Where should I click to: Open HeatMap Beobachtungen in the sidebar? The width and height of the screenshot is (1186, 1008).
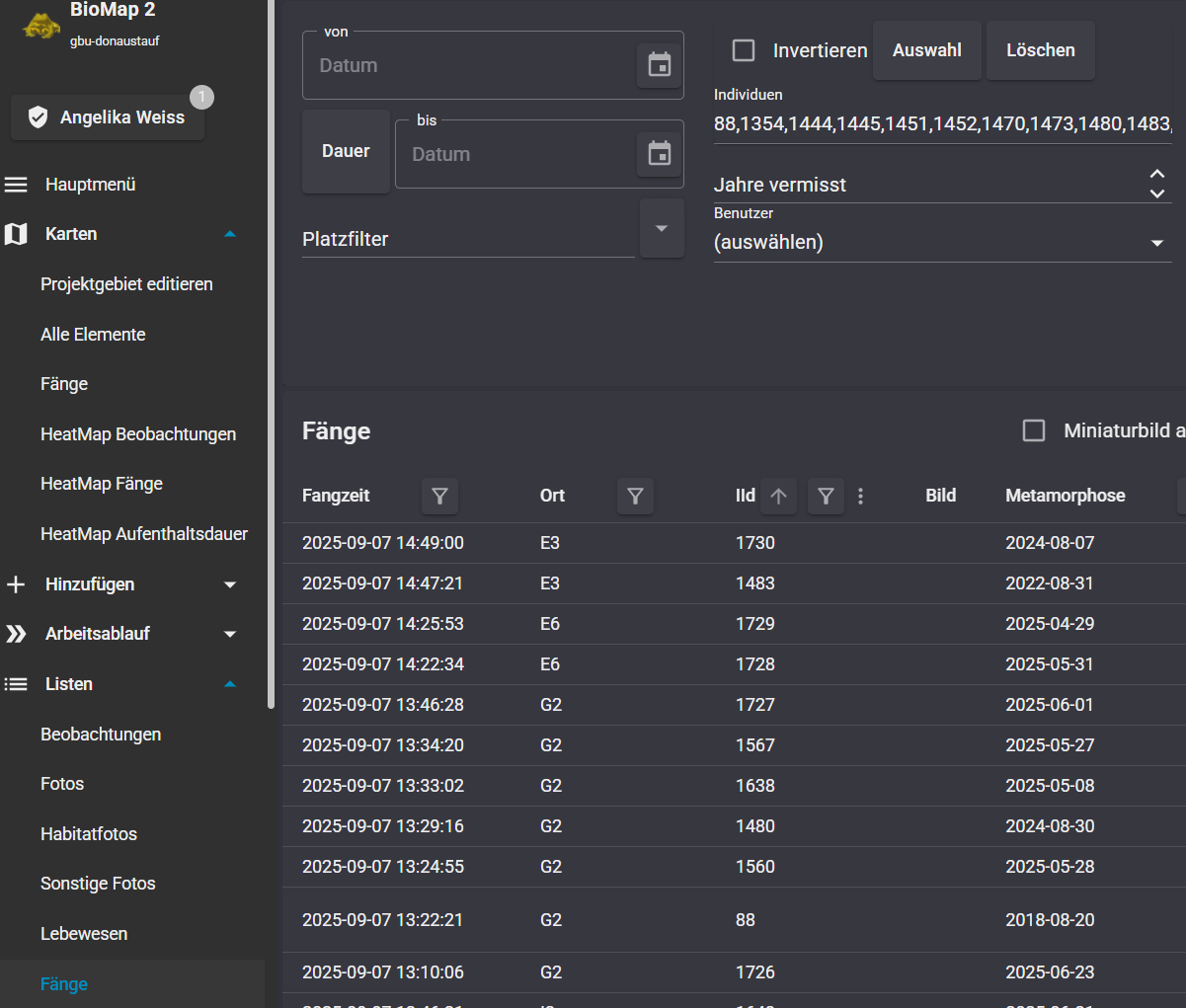138,434
